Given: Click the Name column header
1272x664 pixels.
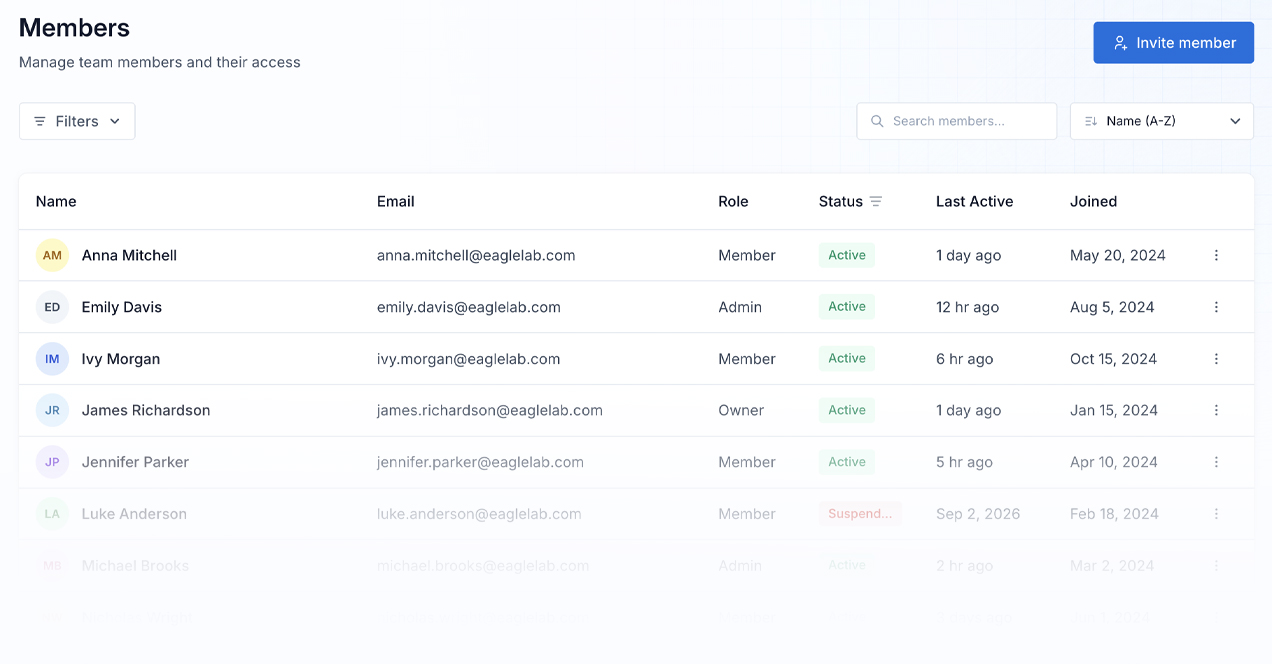Looking at the screenshot, I should coord(56,202).
